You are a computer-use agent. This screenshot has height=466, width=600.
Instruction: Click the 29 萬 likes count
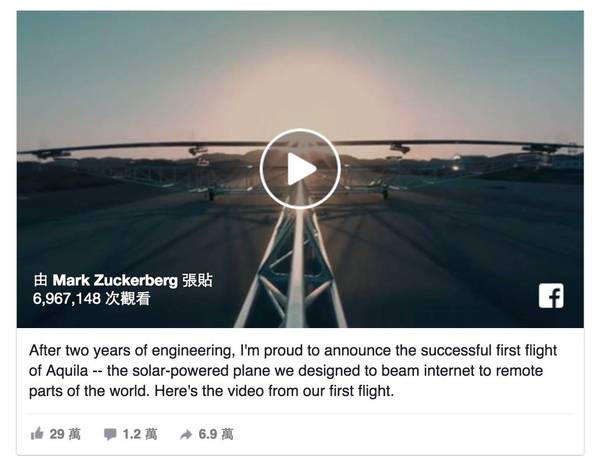pyautogui.click(x=65, y=434)
